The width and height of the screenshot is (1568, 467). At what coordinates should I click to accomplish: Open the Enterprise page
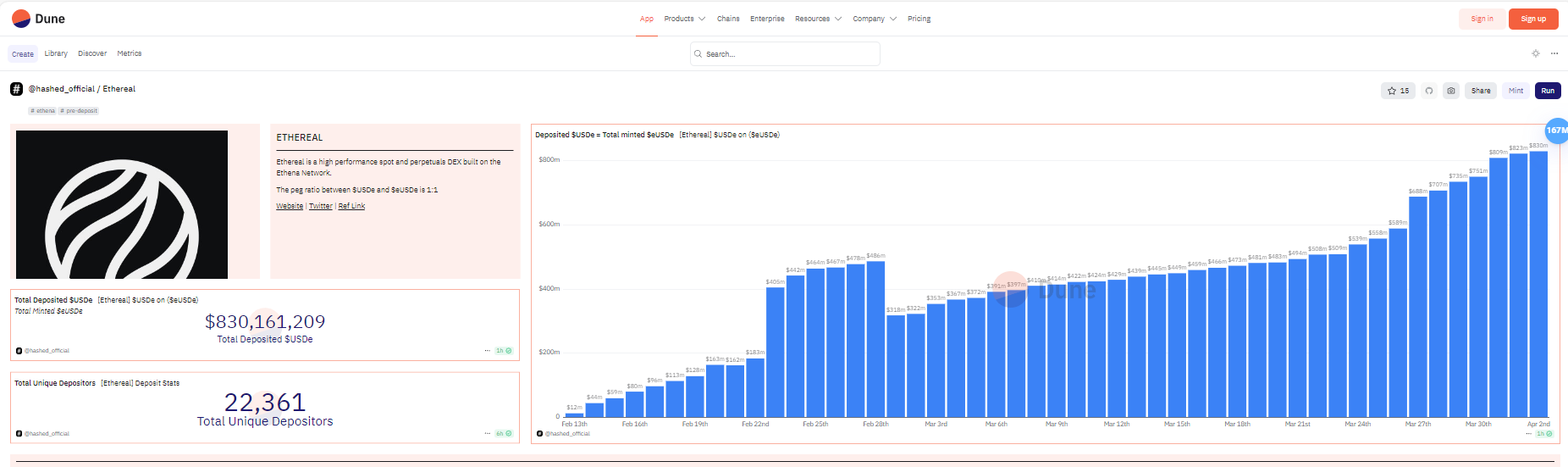pos(767,19)
